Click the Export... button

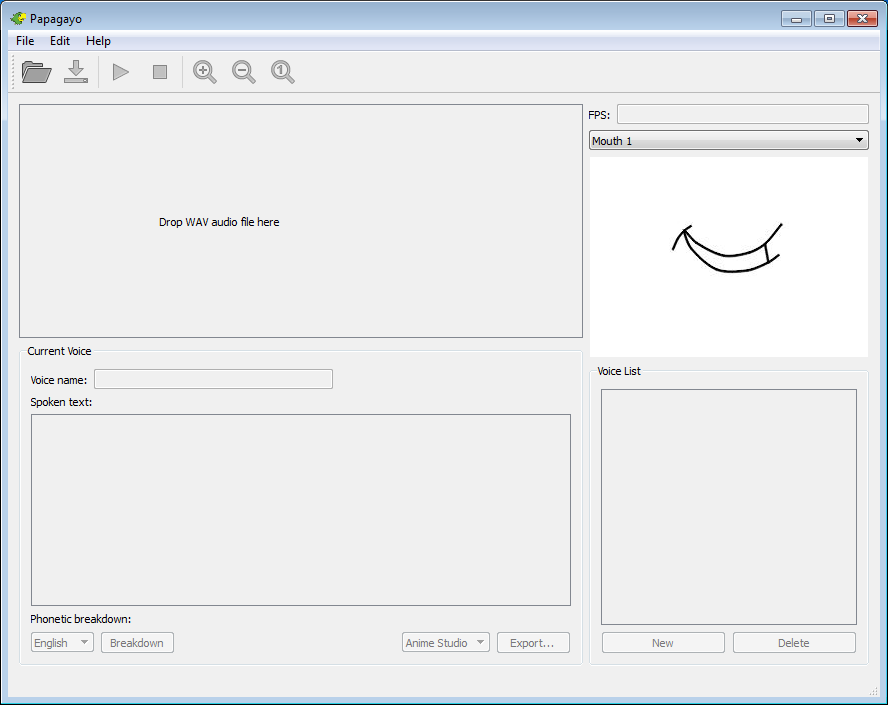[x=532, y=643]
